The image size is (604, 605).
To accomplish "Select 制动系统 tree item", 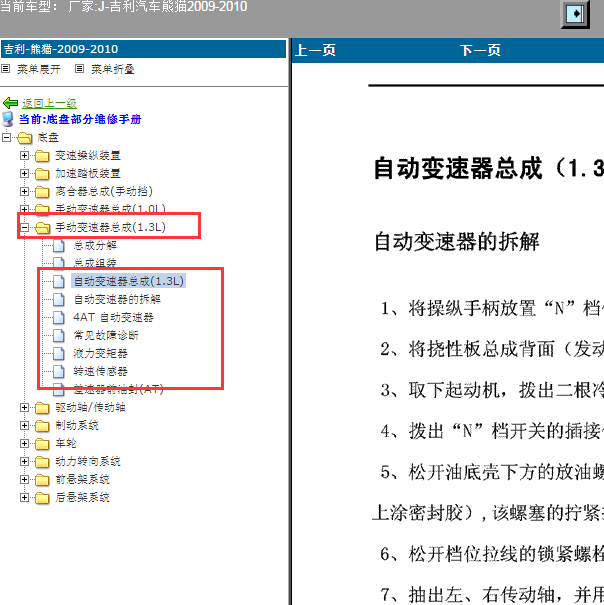I will click(77, 426).
